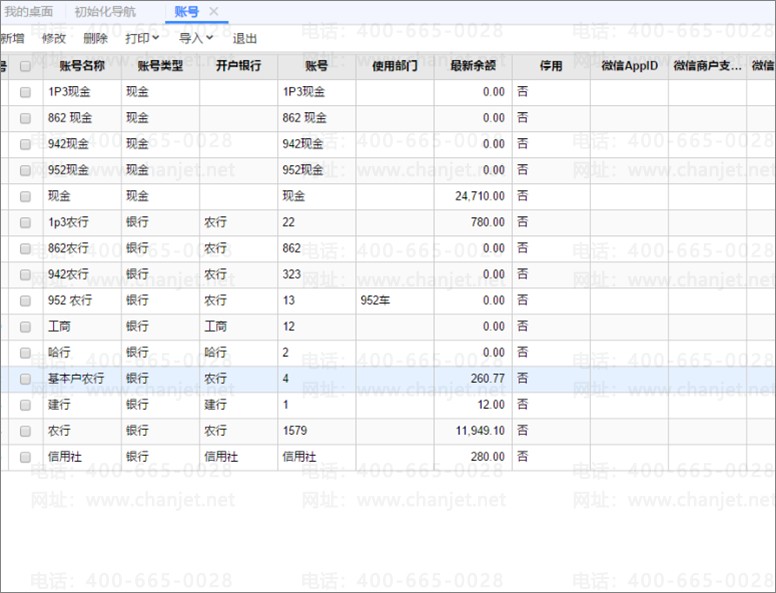776x593 pixels.
Task: Sort by 账号名称 column header
Action: coord(82,66)
